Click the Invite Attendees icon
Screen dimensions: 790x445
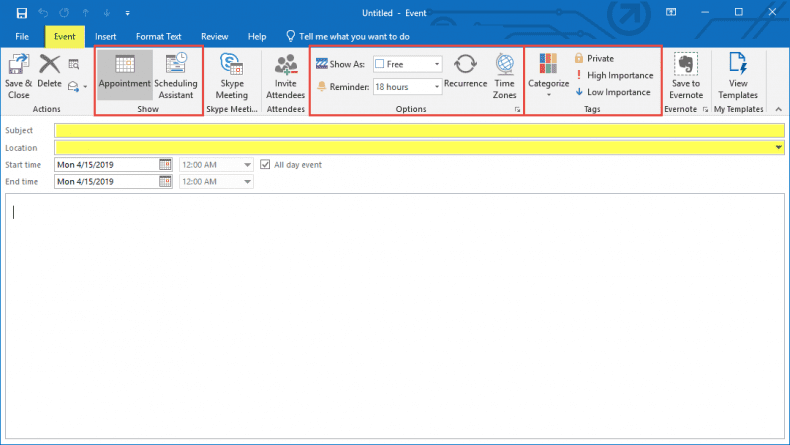(285, 75)
